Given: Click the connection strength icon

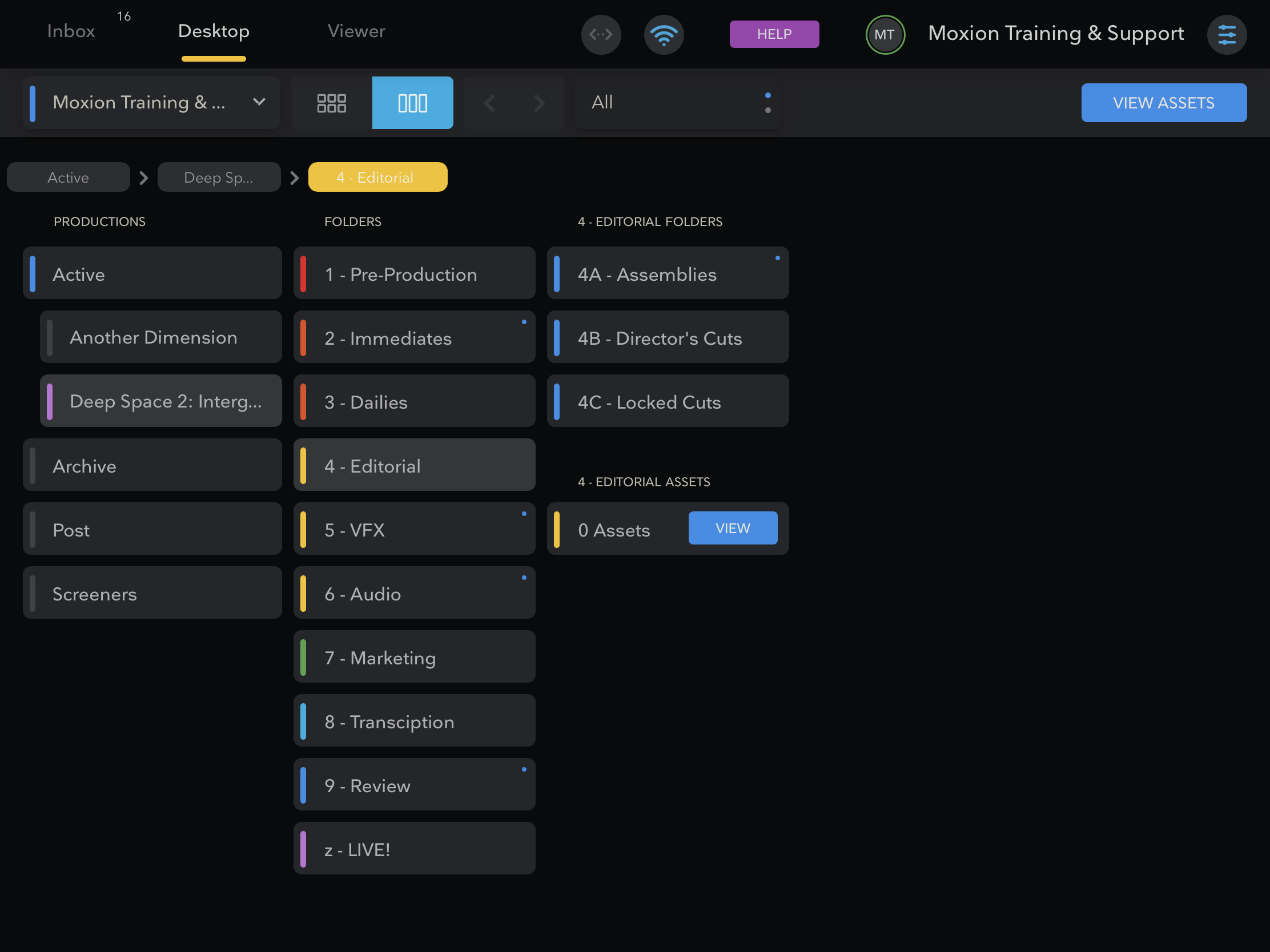Looking at the screenshot, I should click(x=663, y=34).
